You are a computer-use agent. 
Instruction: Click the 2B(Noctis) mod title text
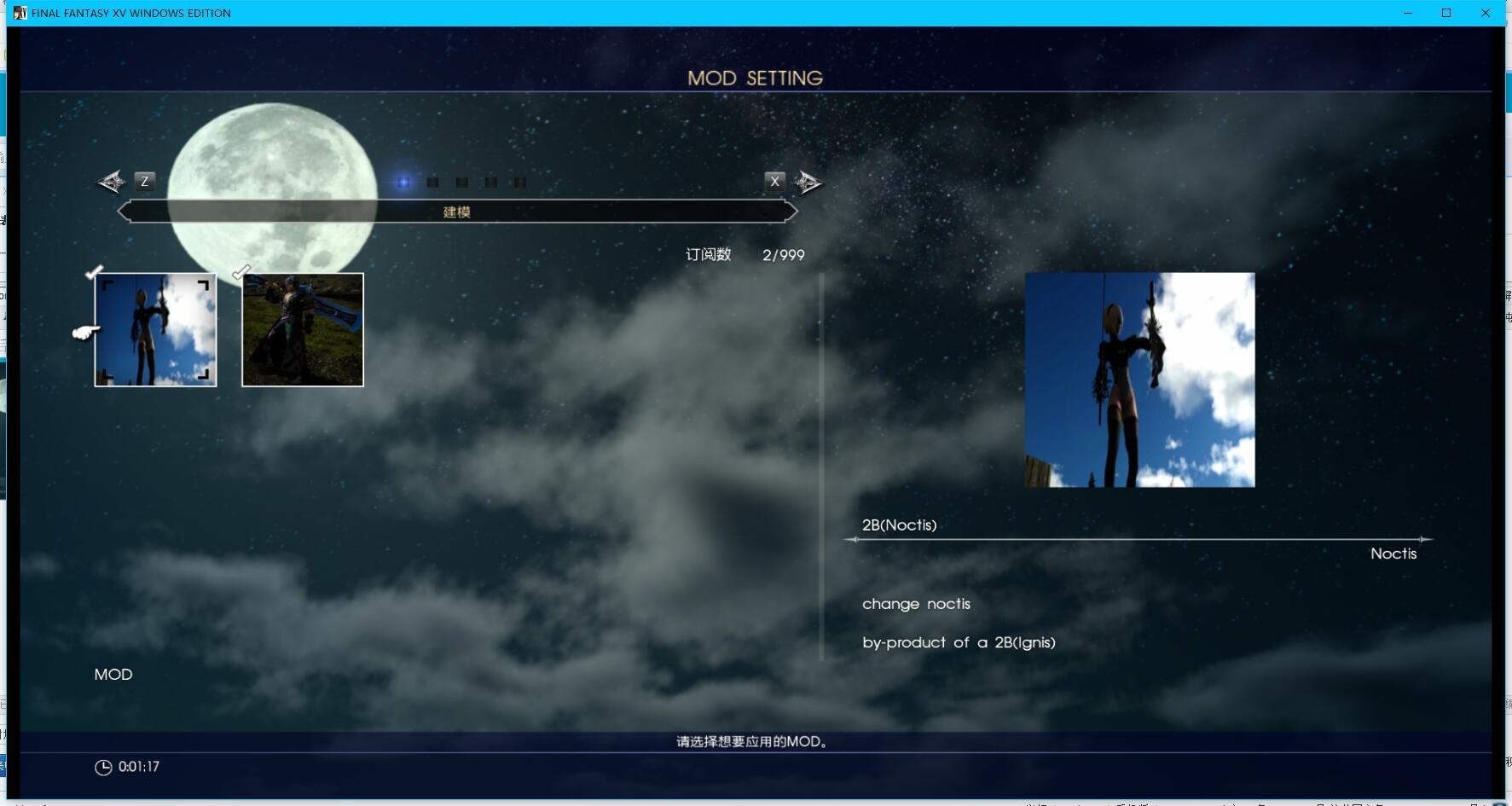point(899,525)
